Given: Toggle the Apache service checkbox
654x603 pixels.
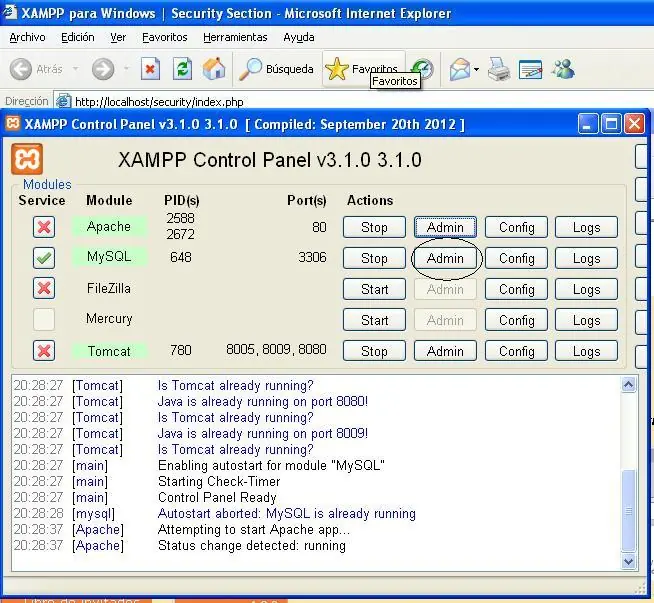Looking at the screenshot, I should 44,227.
